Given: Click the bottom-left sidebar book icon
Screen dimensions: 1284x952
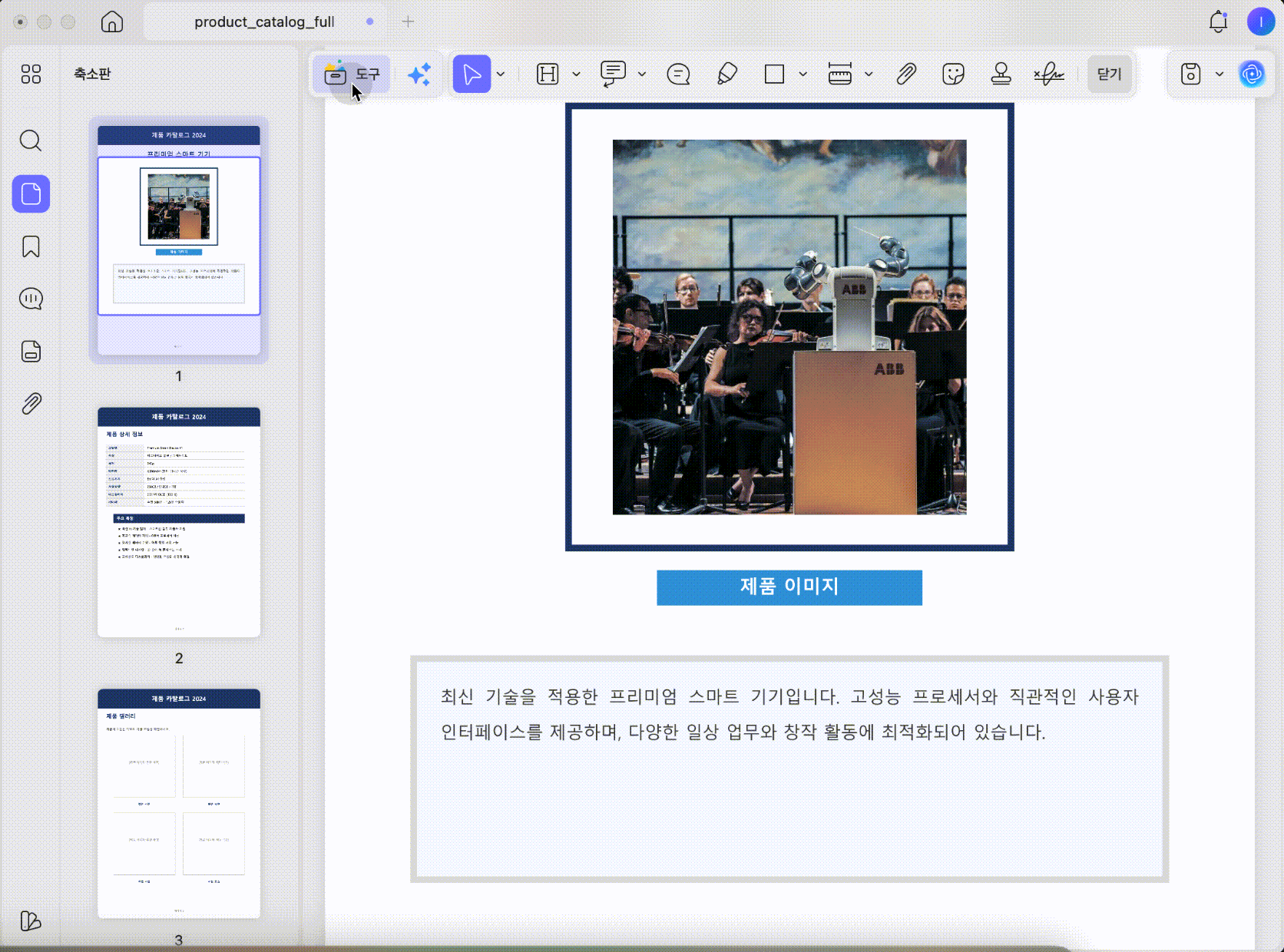Looking at the screenshot, I should [x=31, y=921].
